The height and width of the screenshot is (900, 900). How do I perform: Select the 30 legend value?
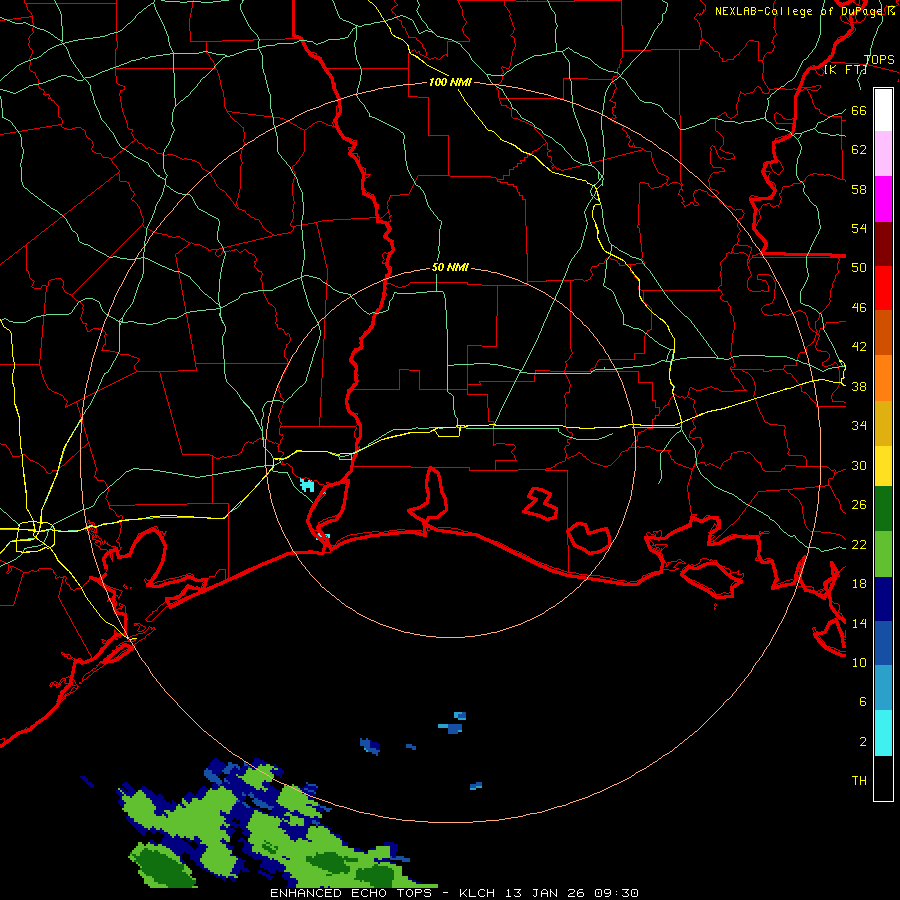(859, 465)
